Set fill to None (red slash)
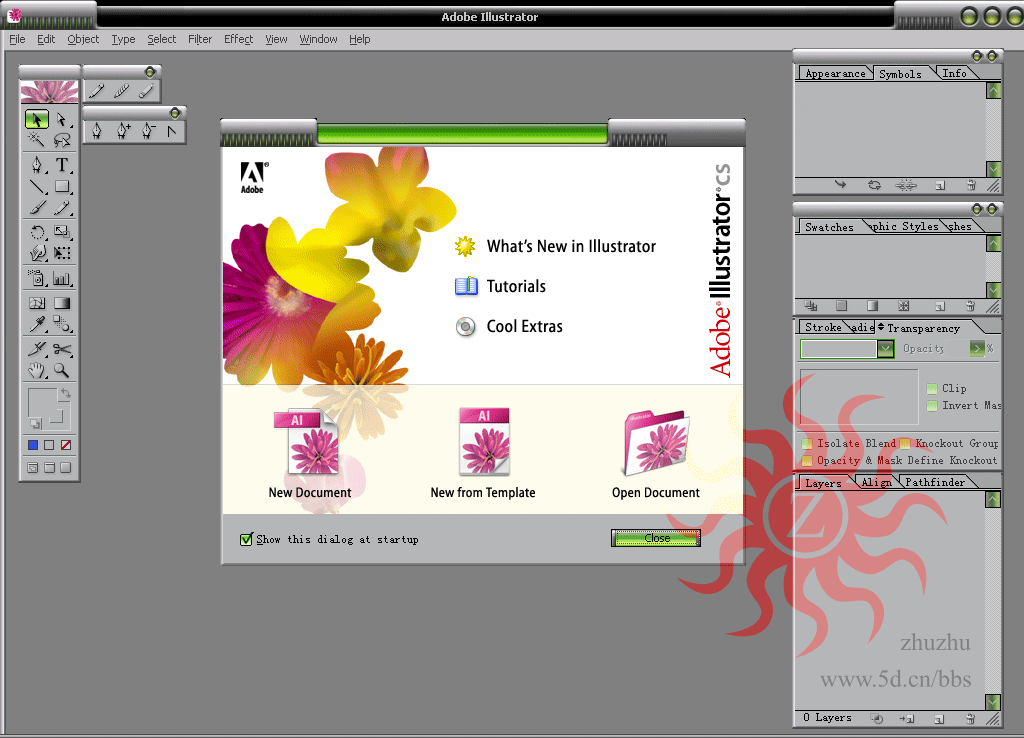This screenshot has height=738, width=1024. pyautogui.click(x=66, y=445)
